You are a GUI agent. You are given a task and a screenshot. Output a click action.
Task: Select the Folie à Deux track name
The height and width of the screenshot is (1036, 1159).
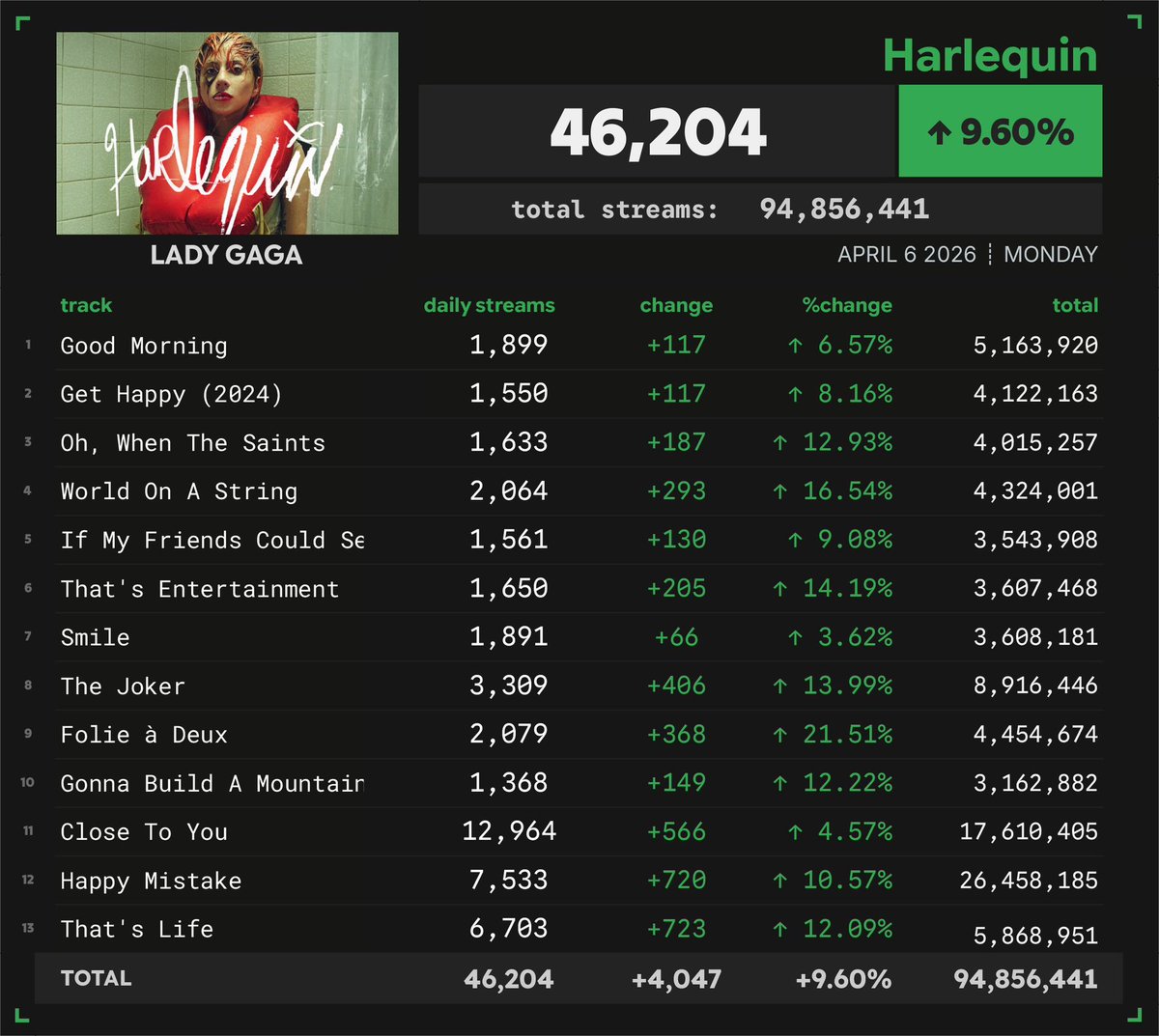144,735
